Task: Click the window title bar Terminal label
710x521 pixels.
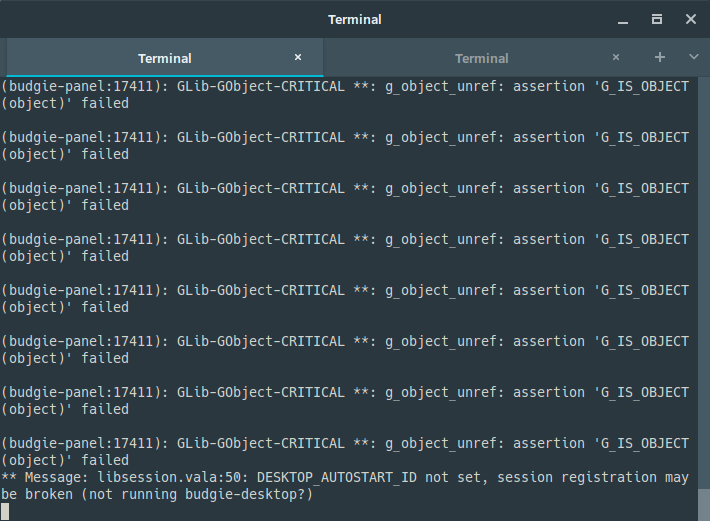Action: 355,20
